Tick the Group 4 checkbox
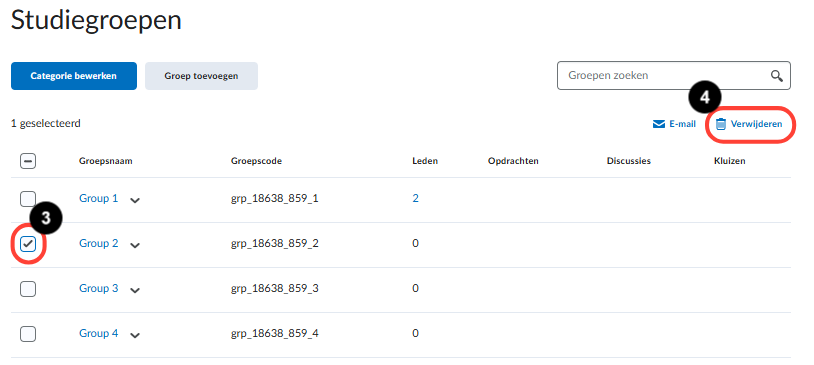The width and height of the screenshot is (814, 365). pos(28,333)
